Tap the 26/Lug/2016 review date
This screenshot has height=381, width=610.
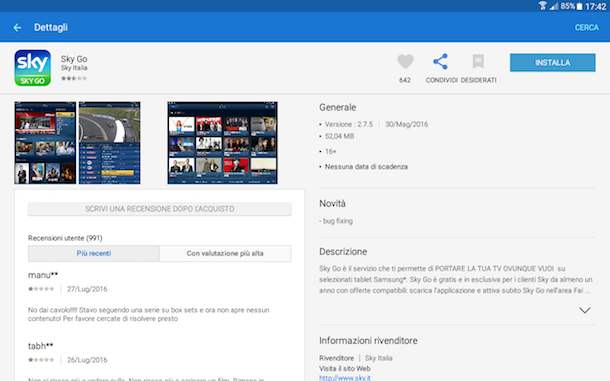[87, 360]
